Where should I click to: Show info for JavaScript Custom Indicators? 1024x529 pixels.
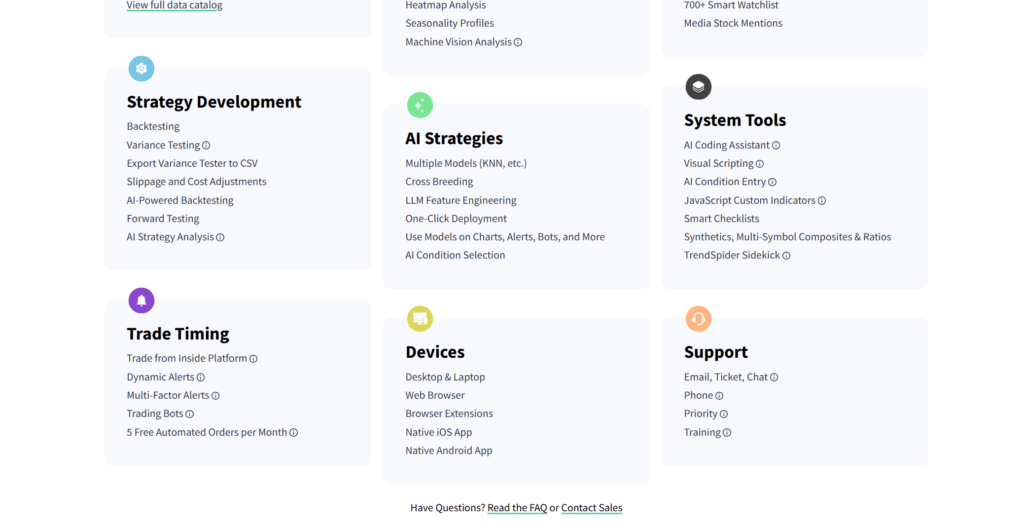pos(822,201)
